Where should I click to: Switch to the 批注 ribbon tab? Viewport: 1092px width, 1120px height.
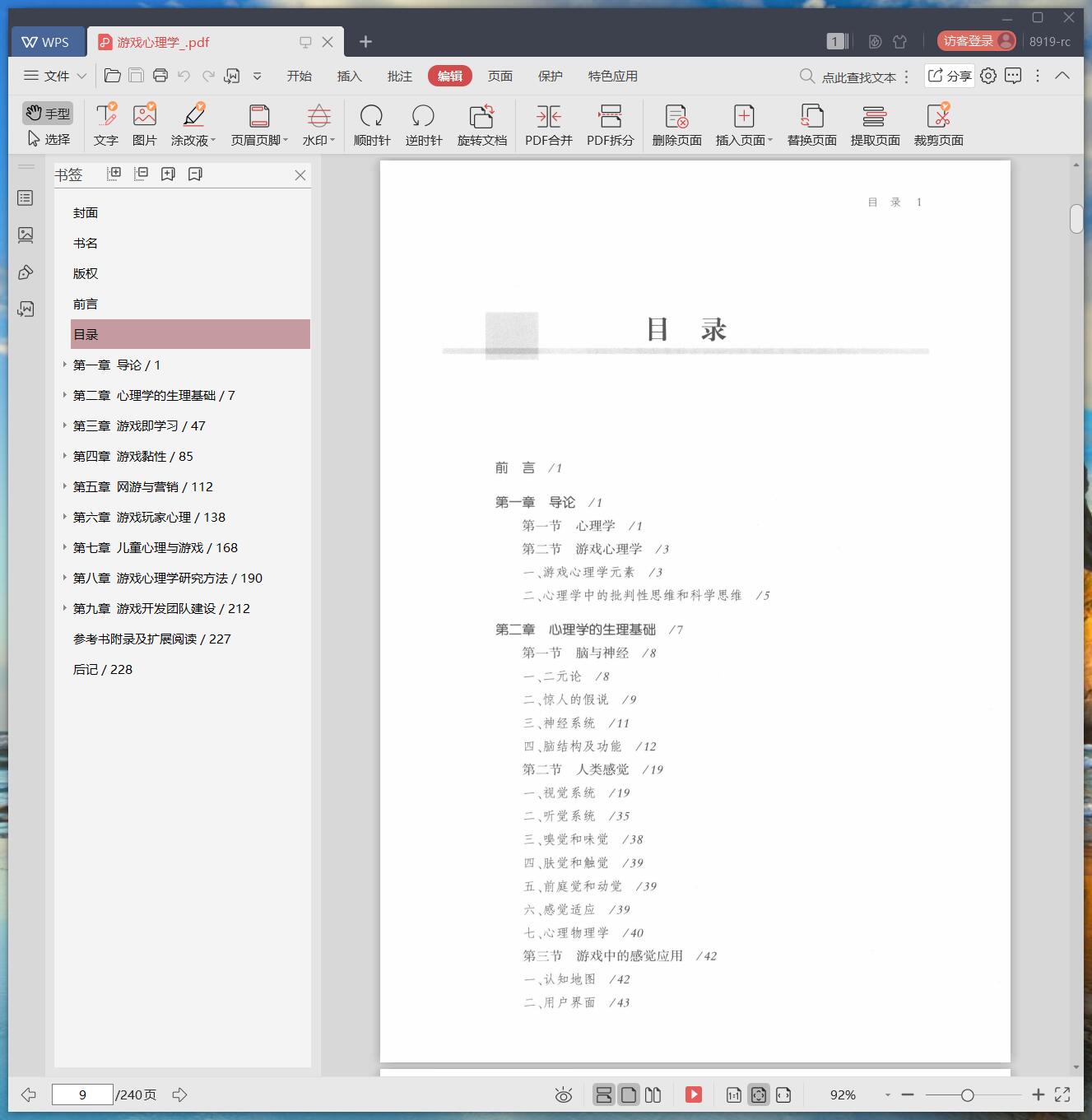click(400, 76)
